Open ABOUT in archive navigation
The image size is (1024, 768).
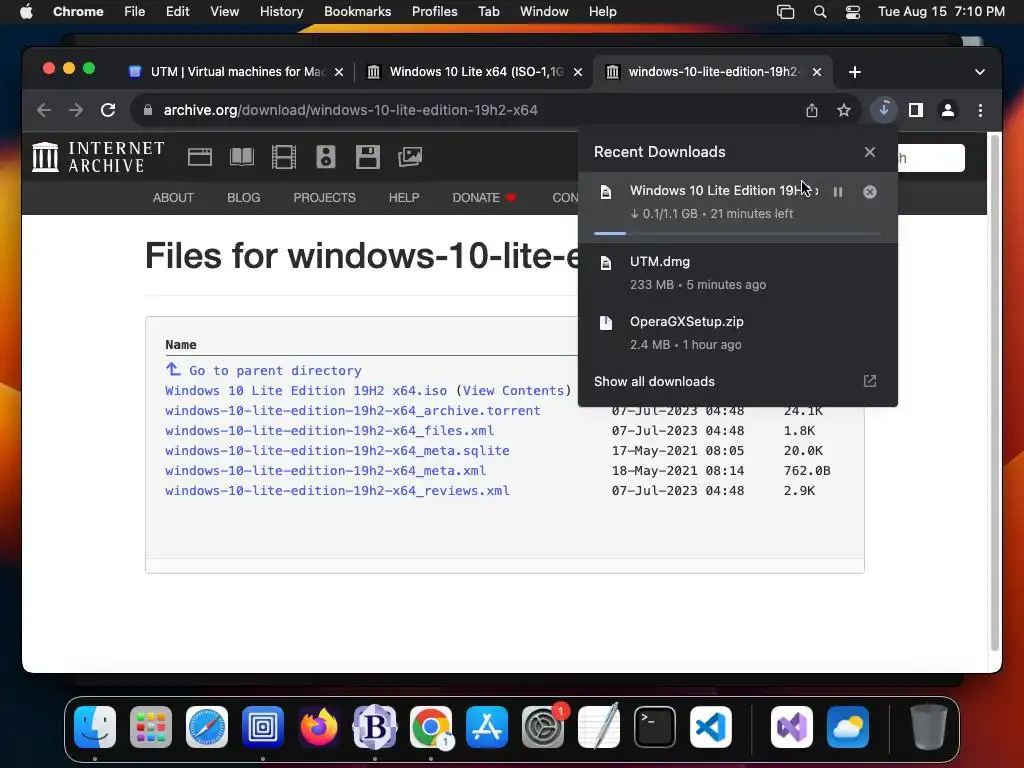tap(173, 198)
